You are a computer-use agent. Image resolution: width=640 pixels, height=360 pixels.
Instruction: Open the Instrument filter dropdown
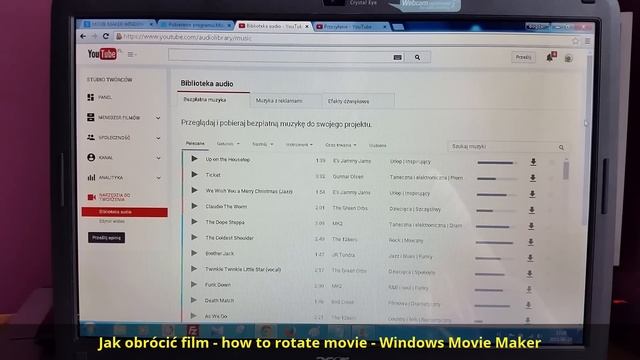(x=299, y=144)
